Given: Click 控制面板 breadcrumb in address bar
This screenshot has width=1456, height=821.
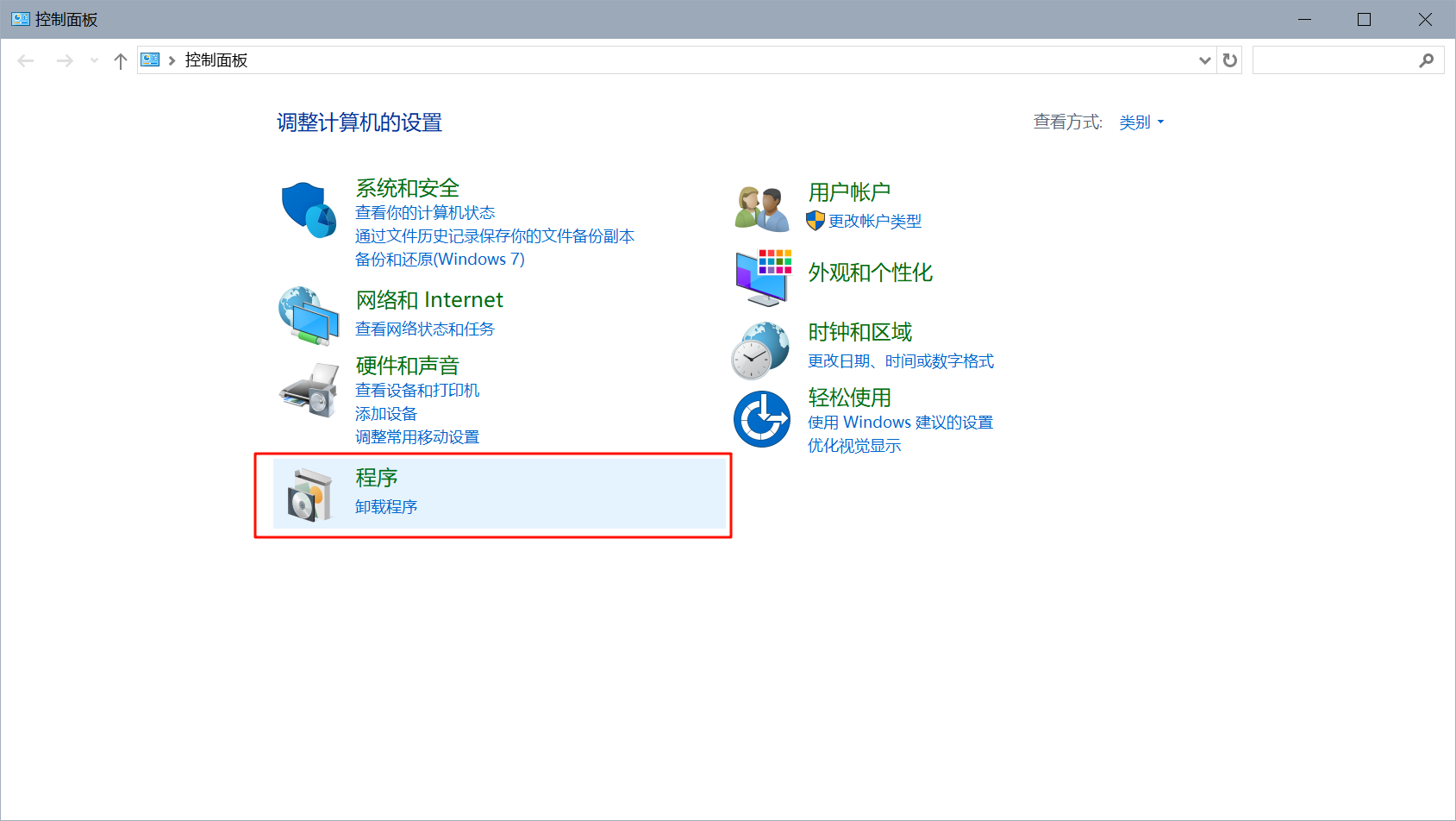Looking at the screenshot, I should tap(216, 60).
